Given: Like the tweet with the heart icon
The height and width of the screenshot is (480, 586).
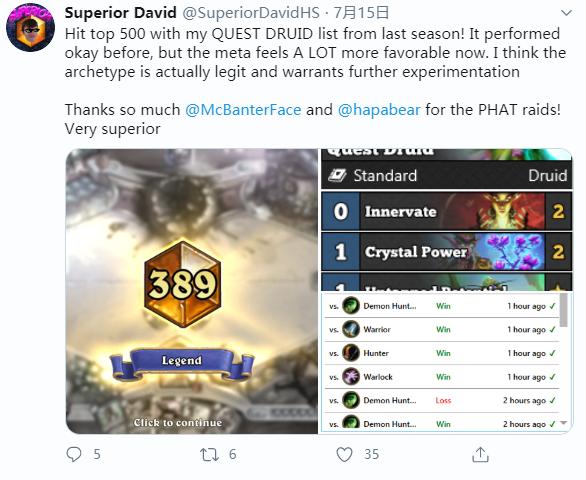Looking at the screenshot, I should pos(344,455).
